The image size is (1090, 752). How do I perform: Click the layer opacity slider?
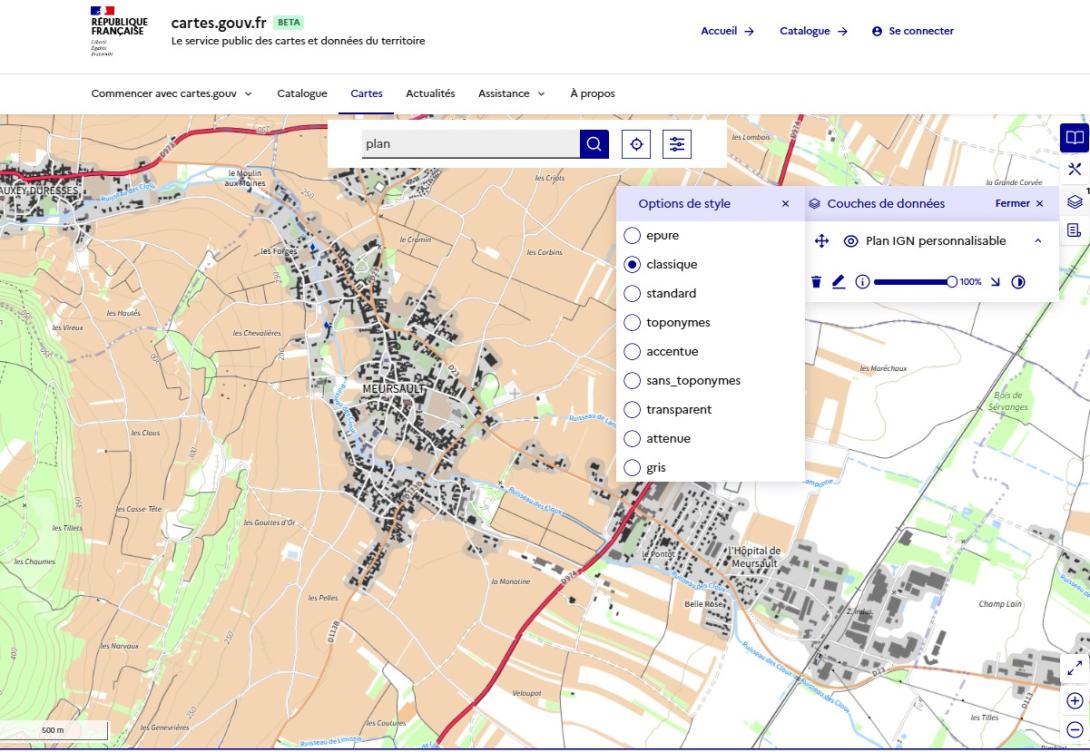click(x=912, y=282)
